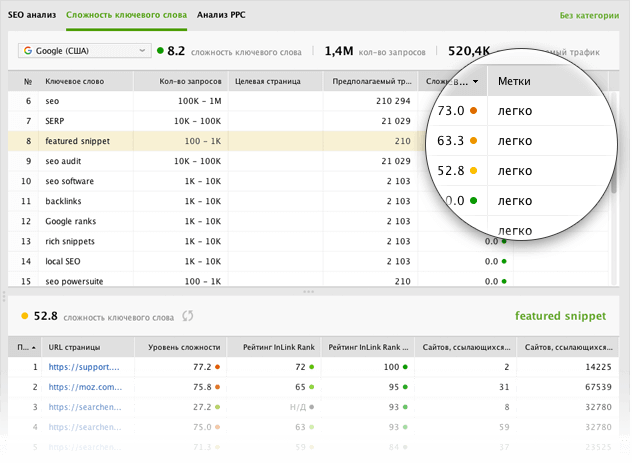This screenshot has width=632, height=463.
Task: Click the 67539 linking sites value
Action: point(598,387)
